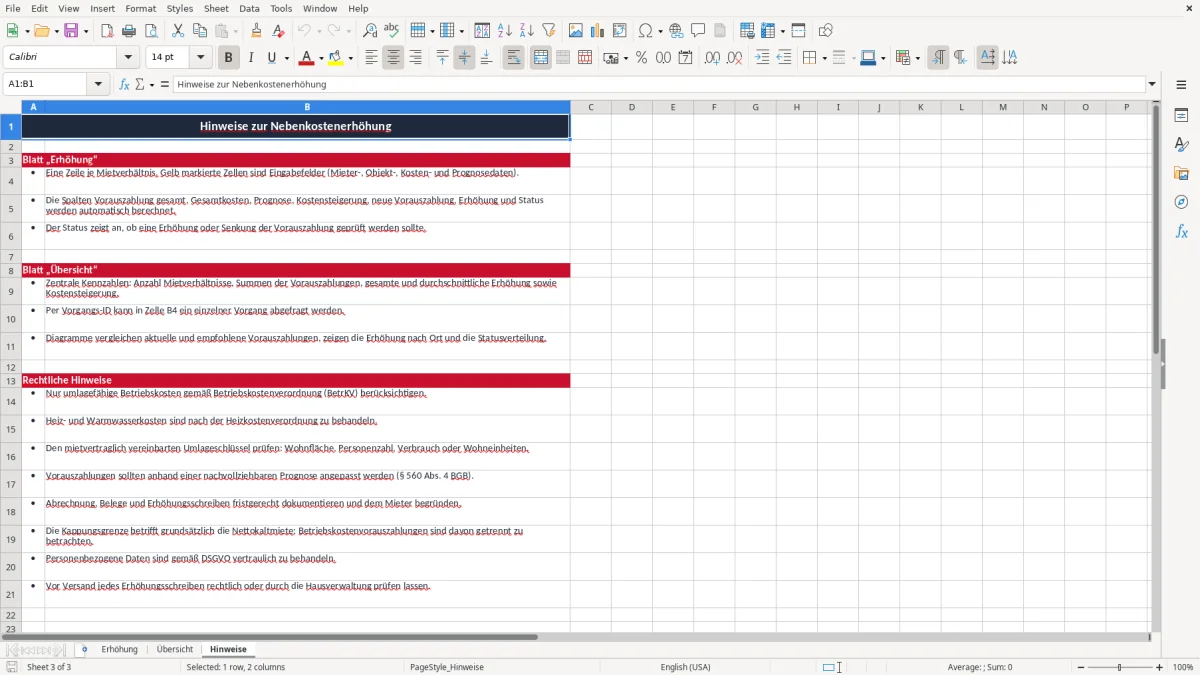This screenshot has height=675, width=1200.
Task: Click the Print icon
Action: click(128, 31)
